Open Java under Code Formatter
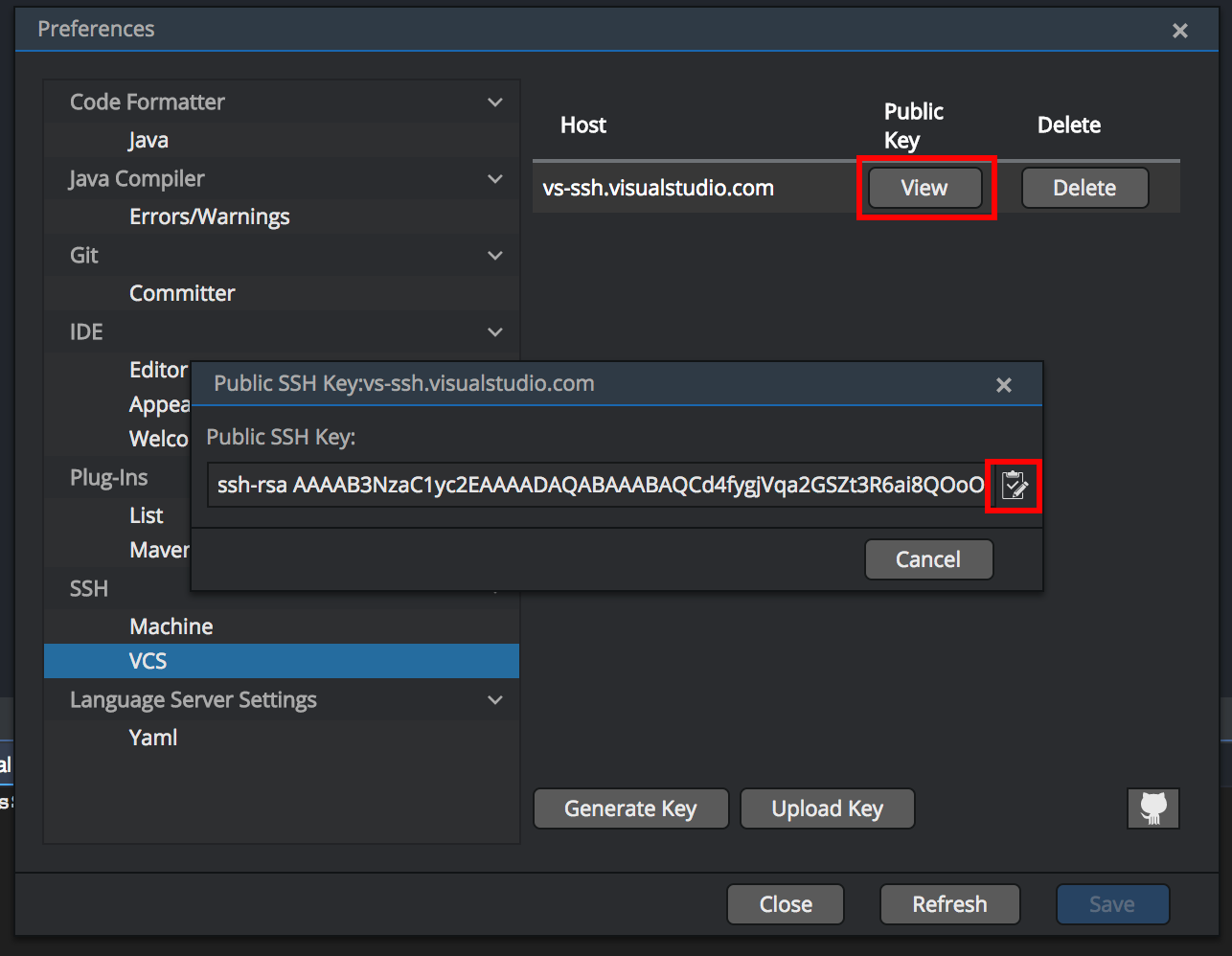This screenshot has height=956, width=1232. (148, 140)
